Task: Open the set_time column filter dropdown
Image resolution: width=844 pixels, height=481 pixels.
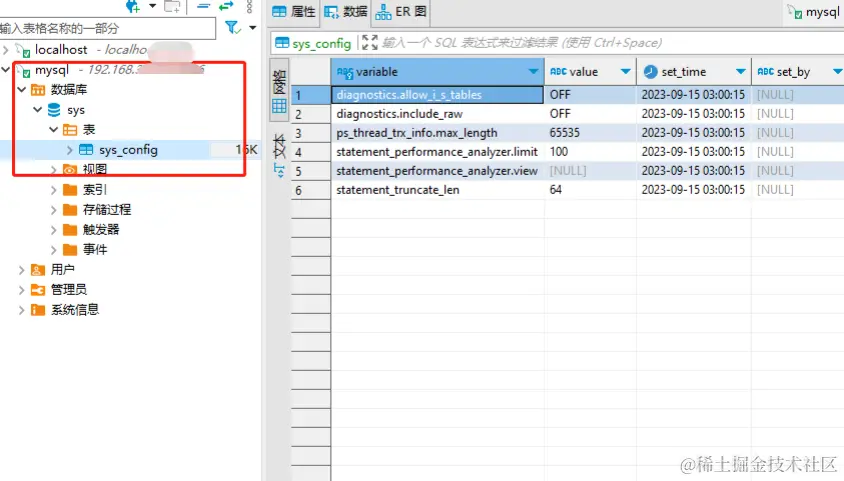Action: [x=741, y=72]
